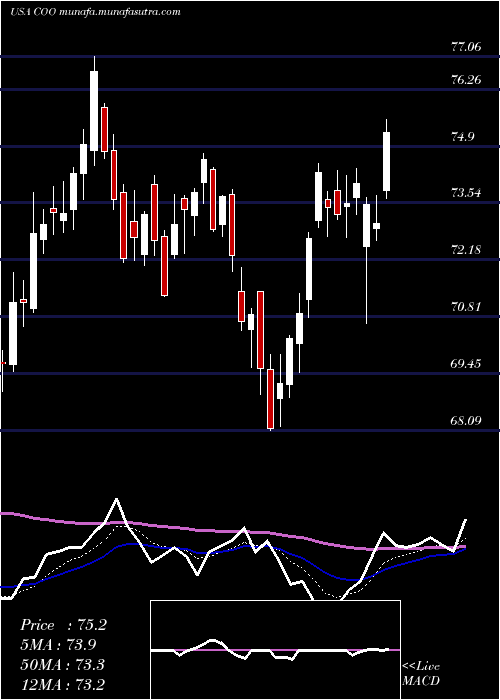Click the 77.06 price level label
The image size is (500, 700).
pyautogui.click(x=466, y=46)
